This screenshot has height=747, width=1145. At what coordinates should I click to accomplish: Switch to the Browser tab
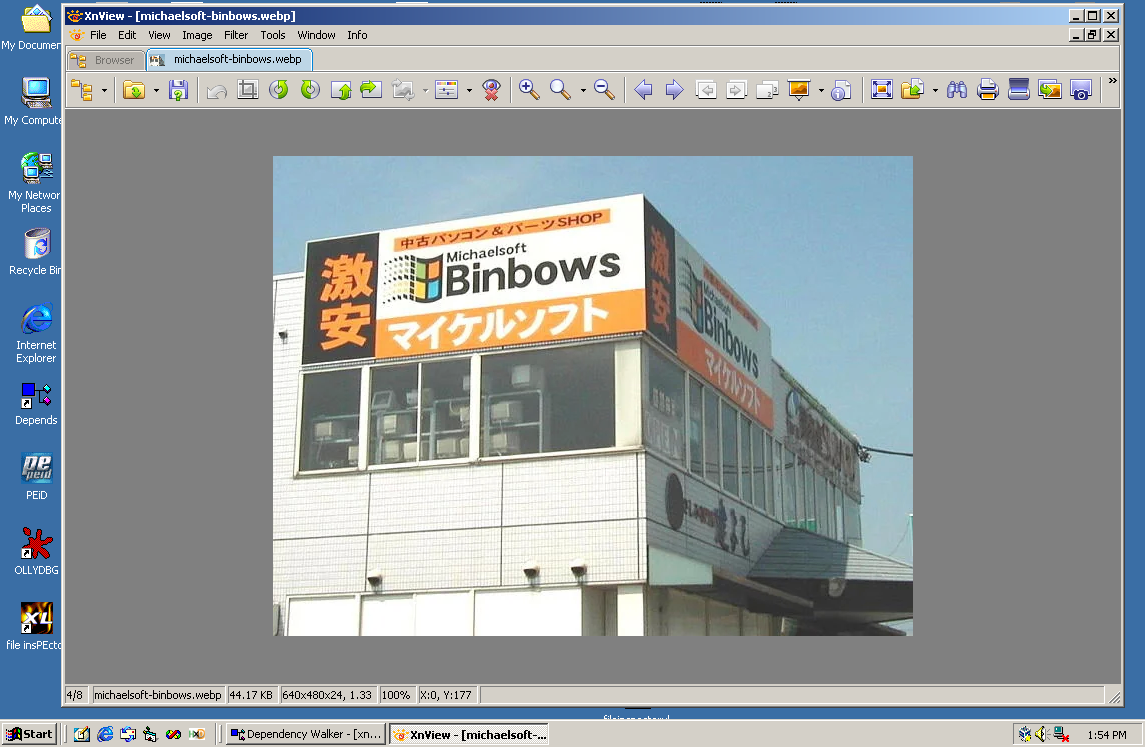[105, 60]
